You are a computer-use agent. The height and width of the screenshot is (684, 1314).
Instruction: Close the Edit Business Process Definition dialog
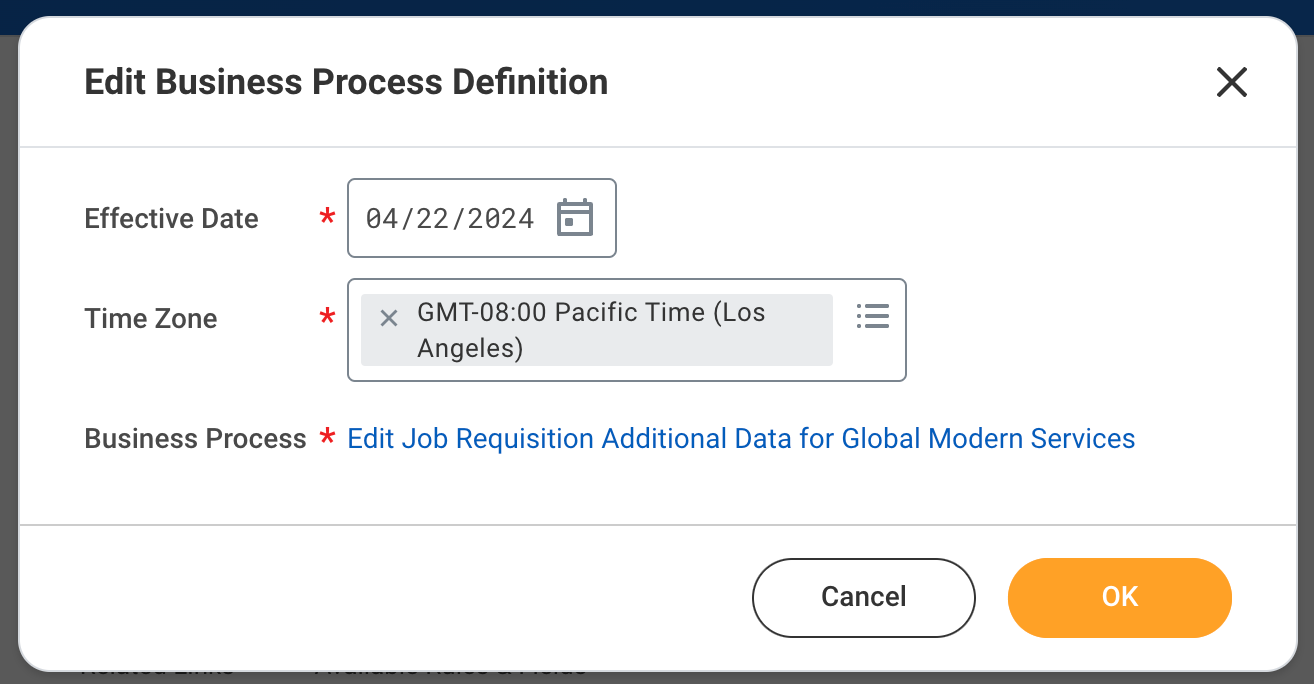[x=1231, y=82]
